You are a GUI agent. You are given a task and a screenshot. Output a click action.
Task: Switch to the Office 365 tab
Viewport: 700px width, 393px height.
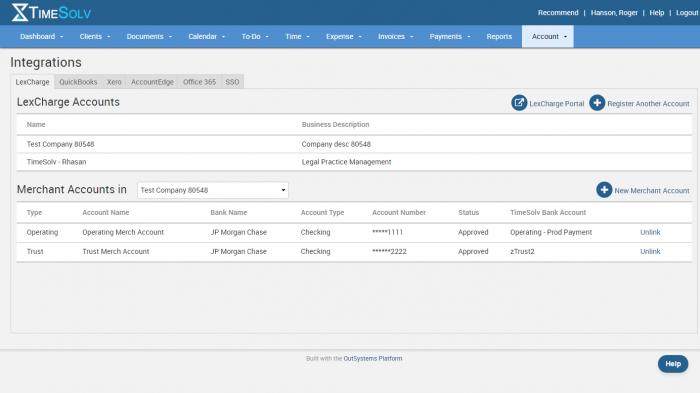[199, 82]
